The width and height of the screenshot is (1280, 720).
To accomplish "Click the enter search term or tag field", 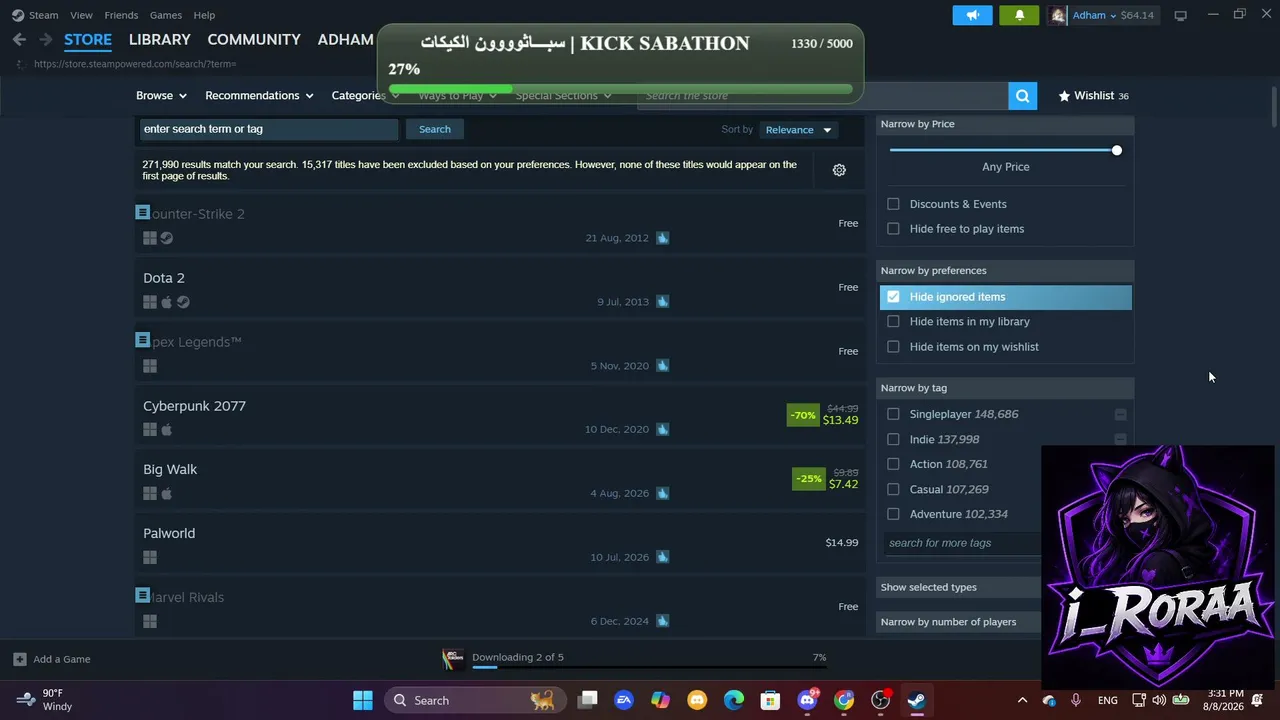I will pyautogui.click(x=268, y=129).
